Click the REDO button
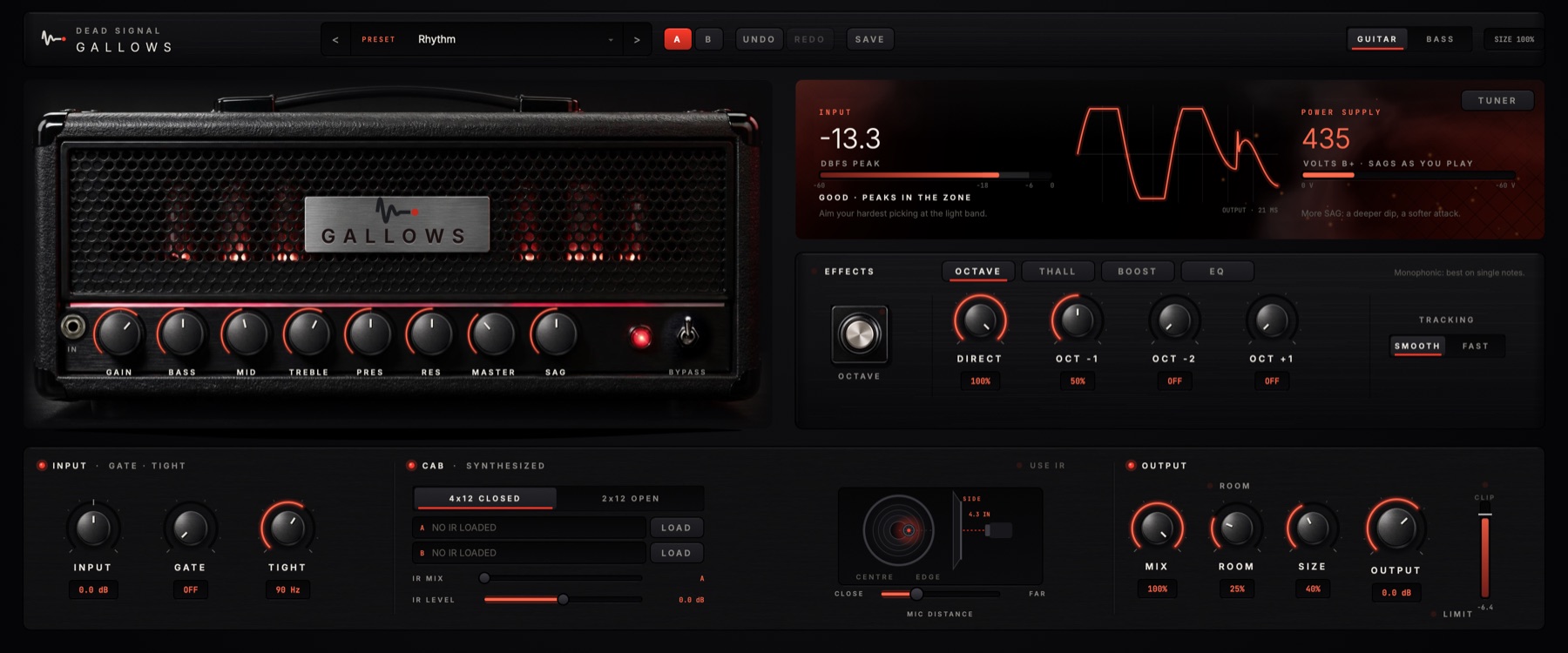This screenshot has width=1568, height=653. (x=809, y=39)
